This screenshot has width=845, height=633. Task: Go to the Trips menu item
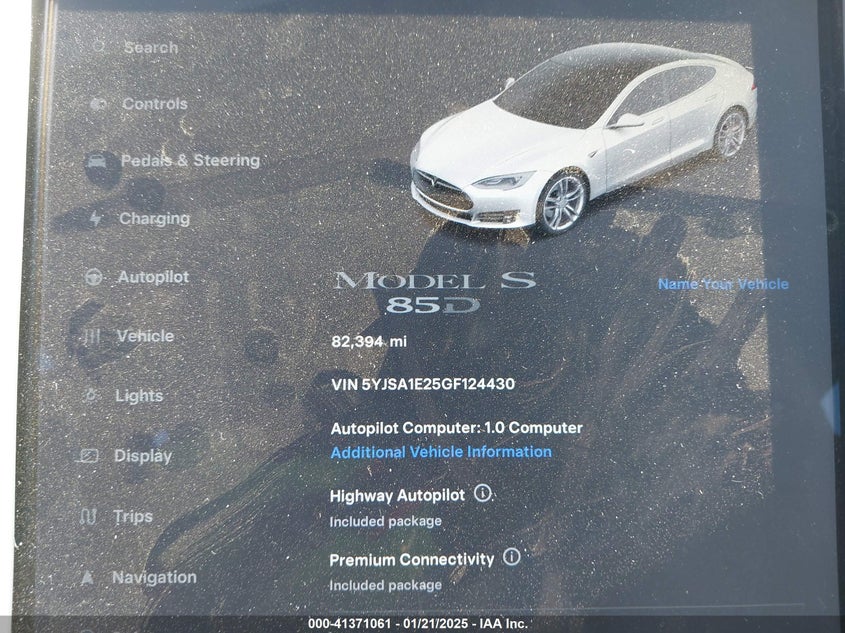click(x=133, y=516)
